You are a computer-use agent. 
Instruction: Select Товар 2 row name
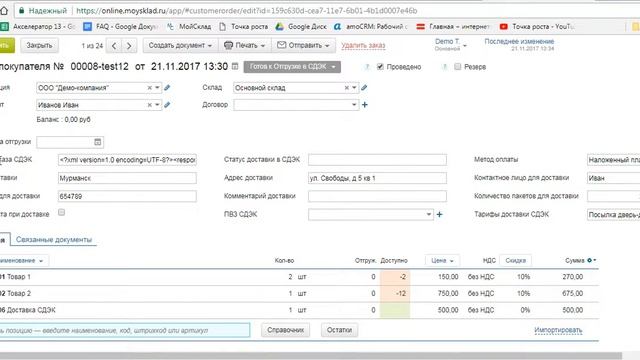point(19,293)
